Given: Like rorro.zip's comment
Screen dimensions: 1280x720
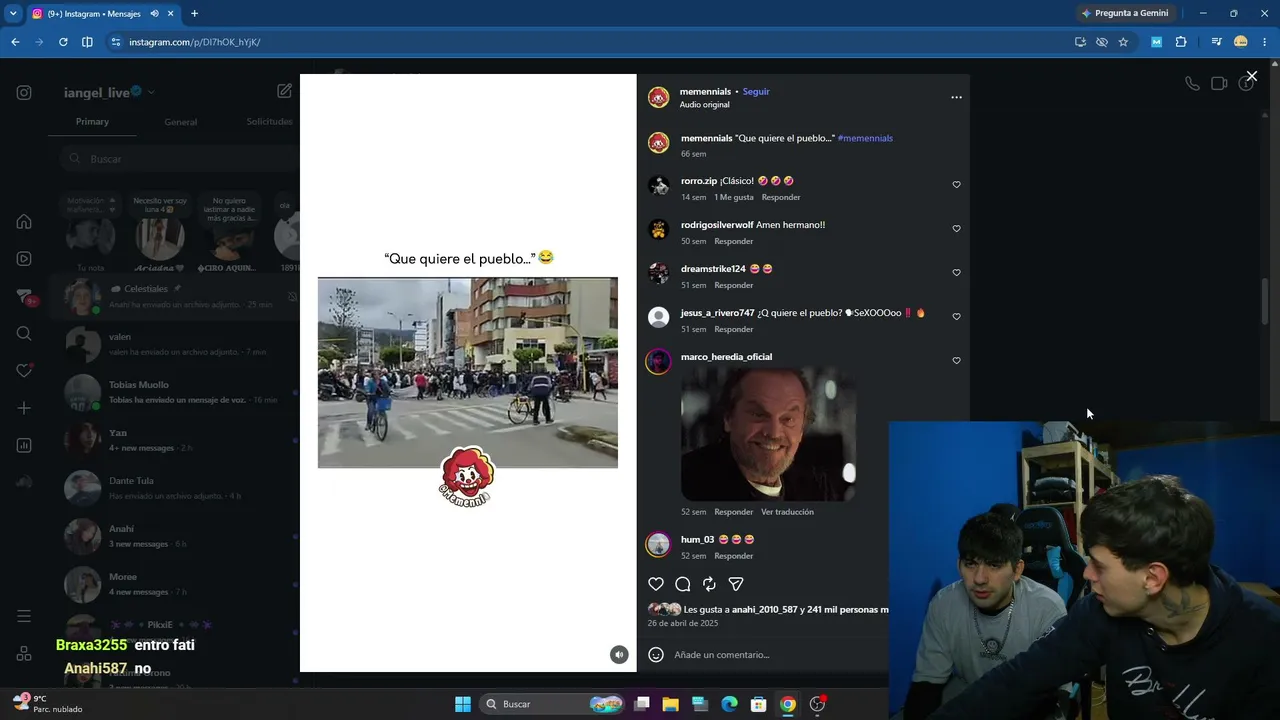Looking at the screenshot, I should [x=956, y=185].
